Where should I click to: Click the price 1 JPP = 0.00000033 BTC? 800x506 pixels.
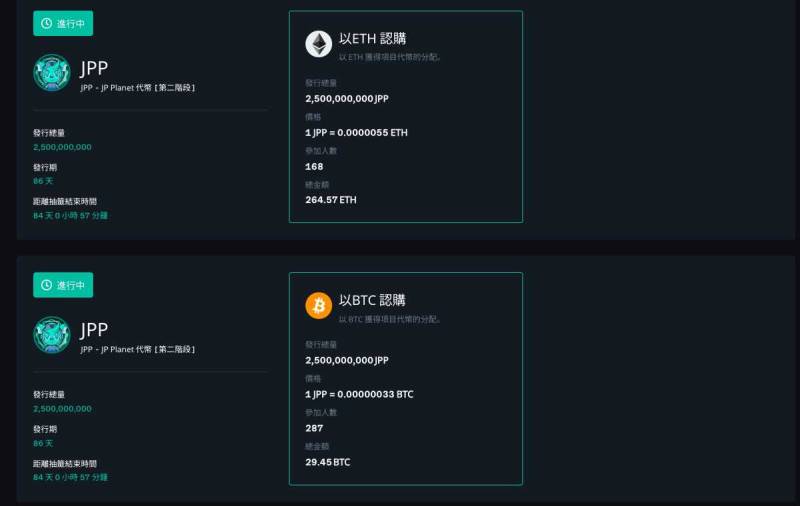359,394
